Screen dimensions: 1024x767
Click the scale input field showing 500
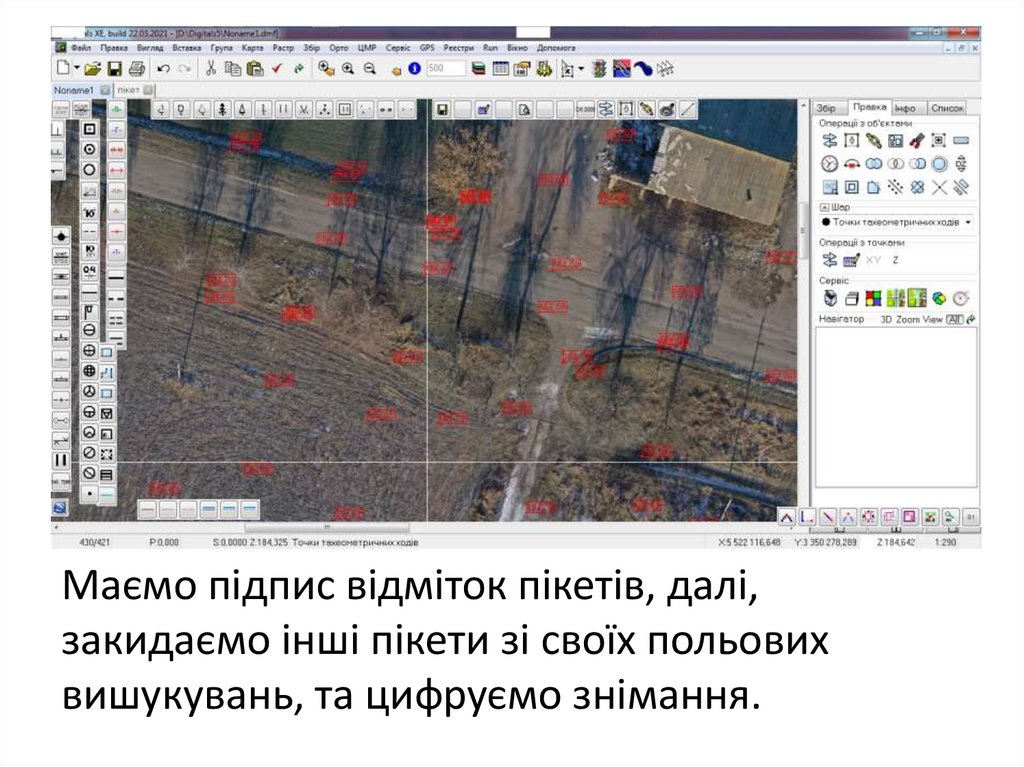445,68
